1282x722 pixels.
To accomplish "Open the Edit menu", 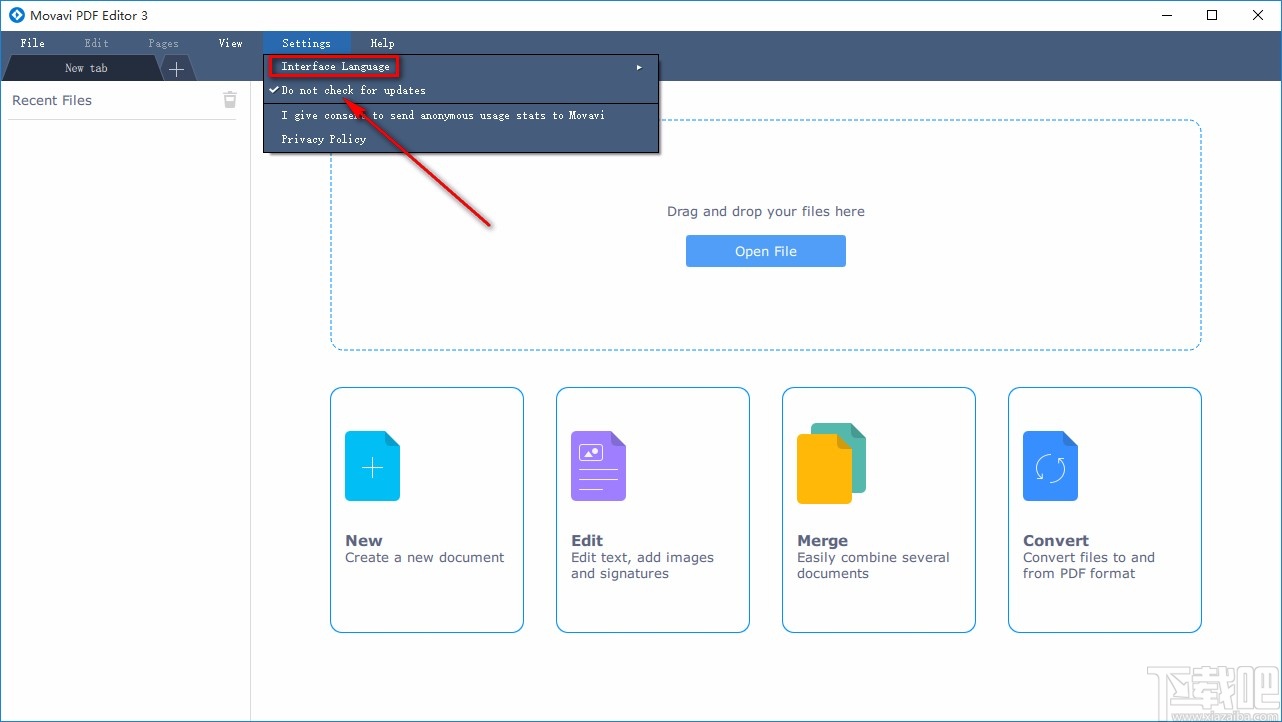I will [x=96, y=43].
